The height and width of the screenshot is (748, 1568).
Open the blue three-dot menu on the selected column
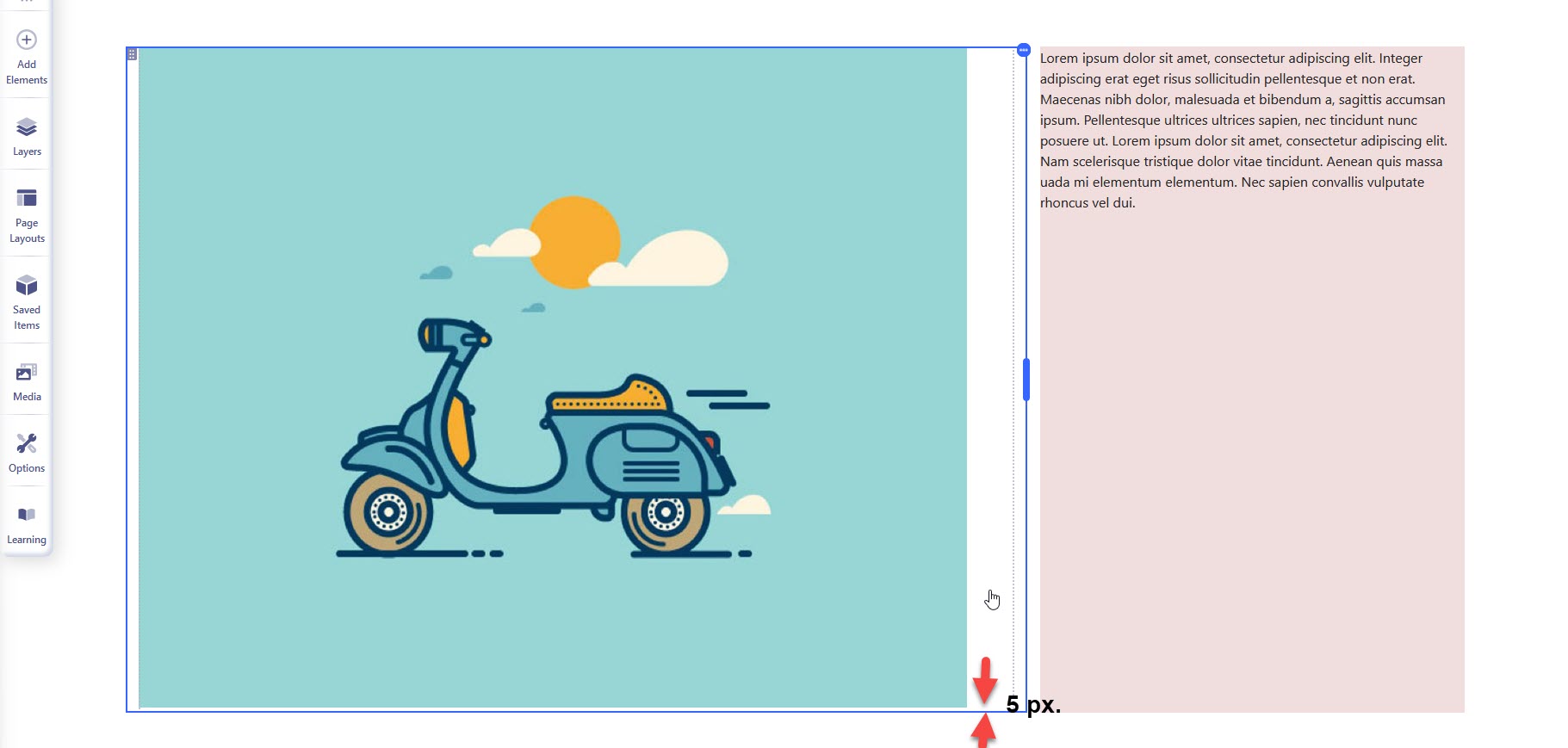pyautogui.click(x=1023, y=50)
